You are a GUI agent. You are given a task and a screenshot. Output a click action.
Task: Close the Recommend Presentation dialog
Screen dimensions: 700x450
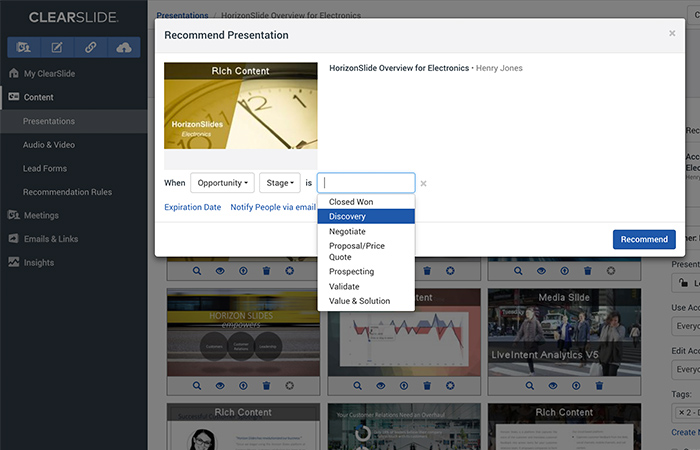coord(672,33)
